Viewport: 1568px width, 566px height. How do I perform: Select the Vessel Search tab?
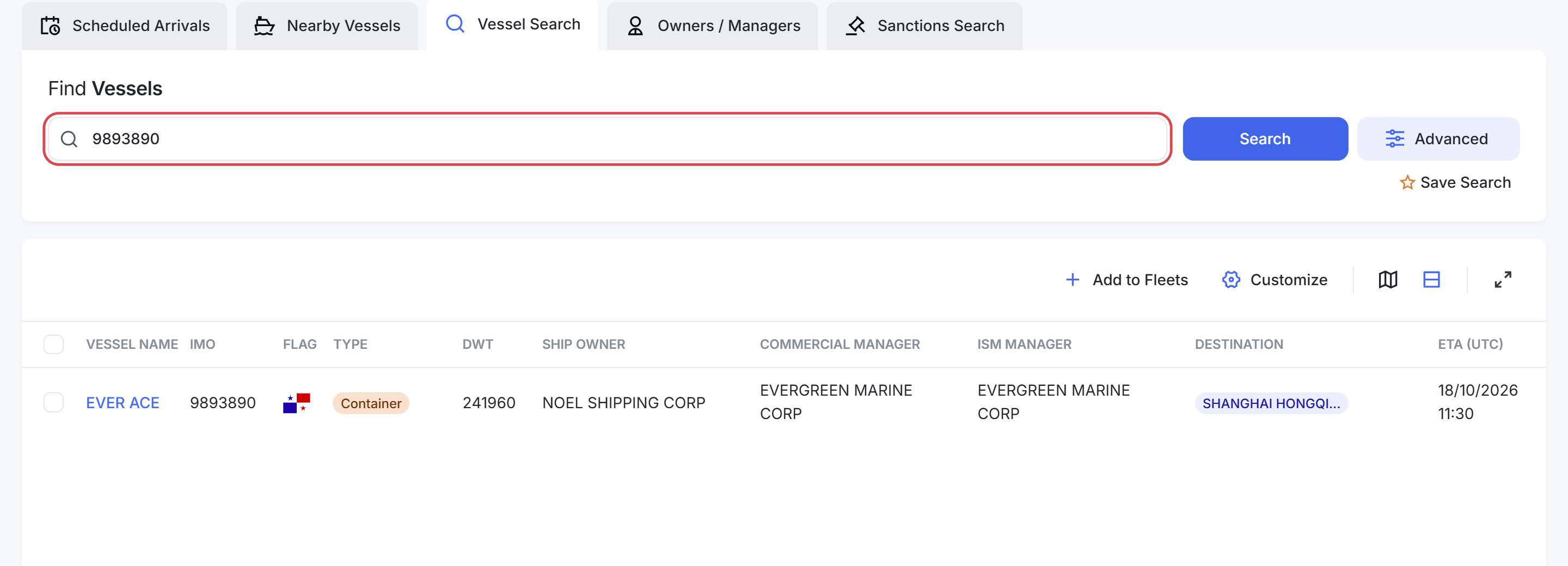click(512, 24)
